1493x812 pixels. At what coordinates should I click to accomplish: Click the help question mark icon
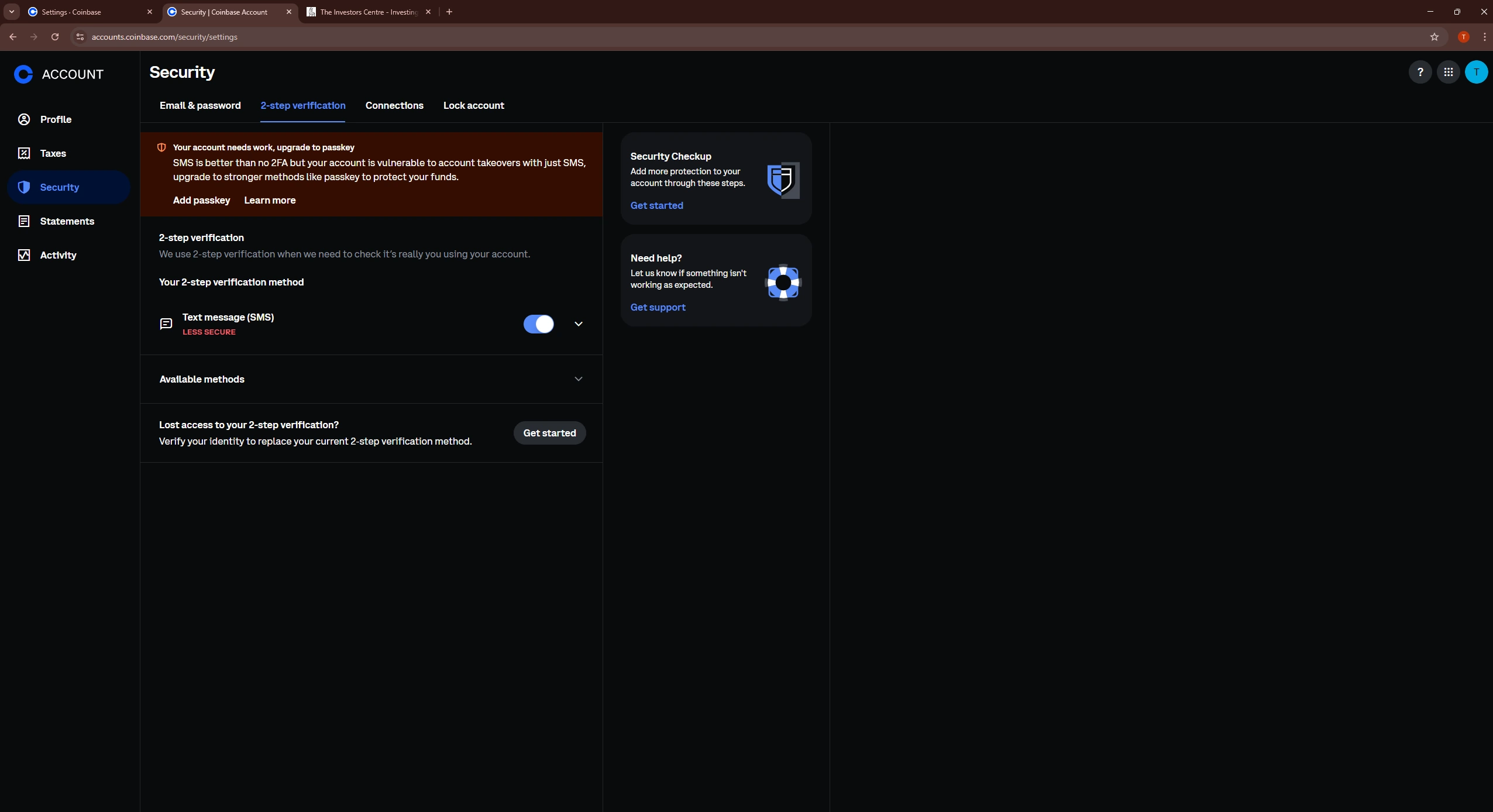point(1420,72)
